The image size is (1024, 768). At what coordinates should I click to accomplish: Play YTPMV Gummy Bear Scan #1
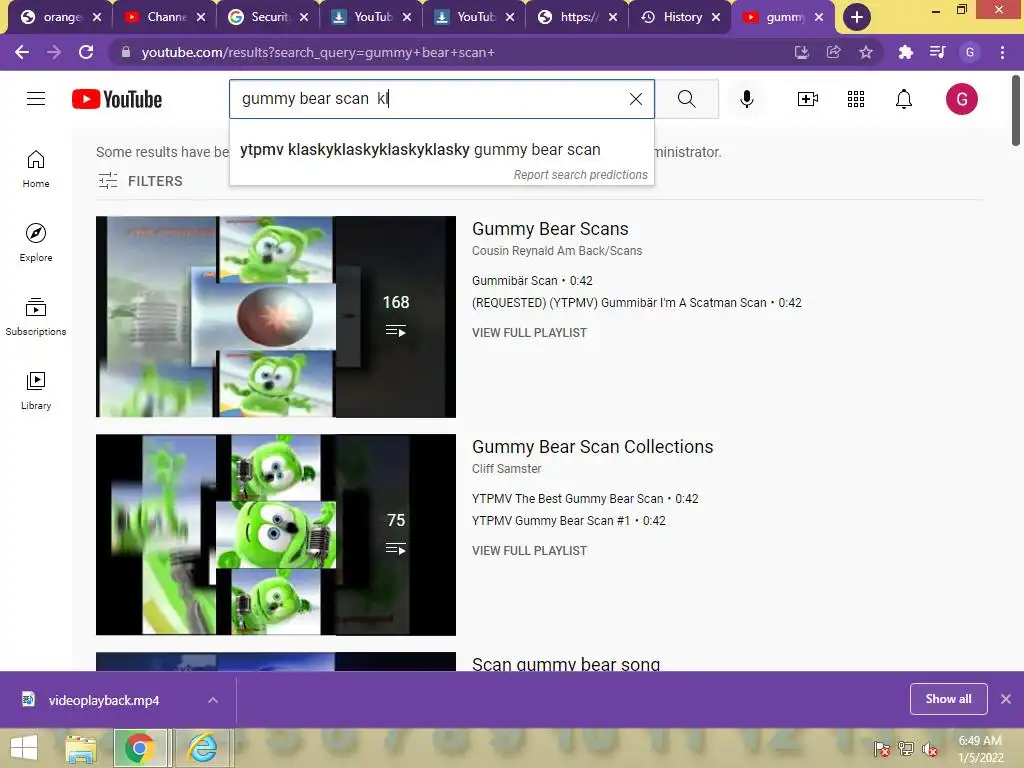click(x=568, y=521)
